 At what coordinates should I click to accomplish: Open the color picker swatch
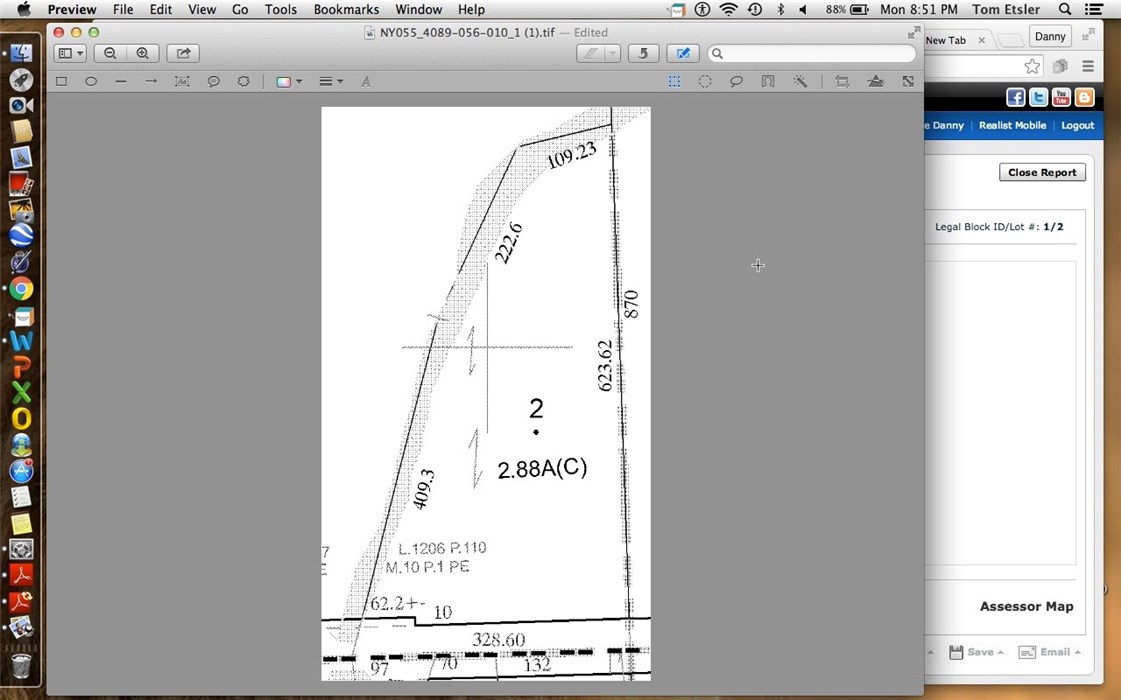pyautogui.click(x=288, y=81)
